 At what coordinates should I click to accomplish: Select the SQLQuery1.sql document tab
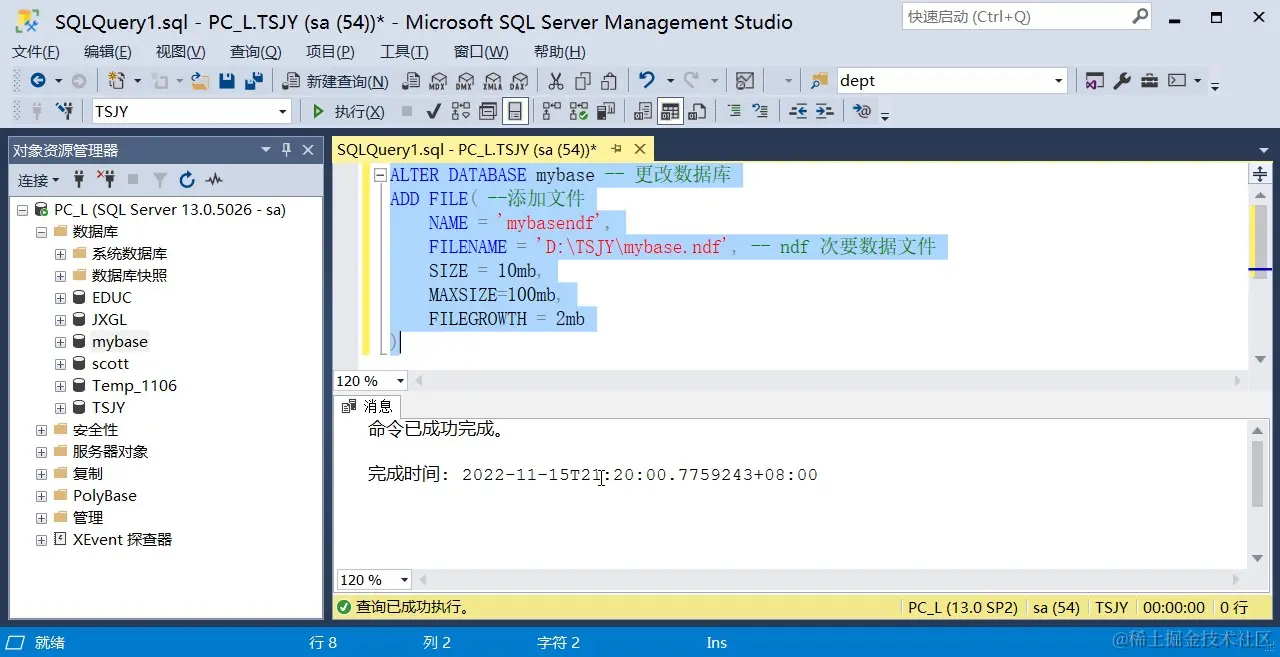(466, 149)
